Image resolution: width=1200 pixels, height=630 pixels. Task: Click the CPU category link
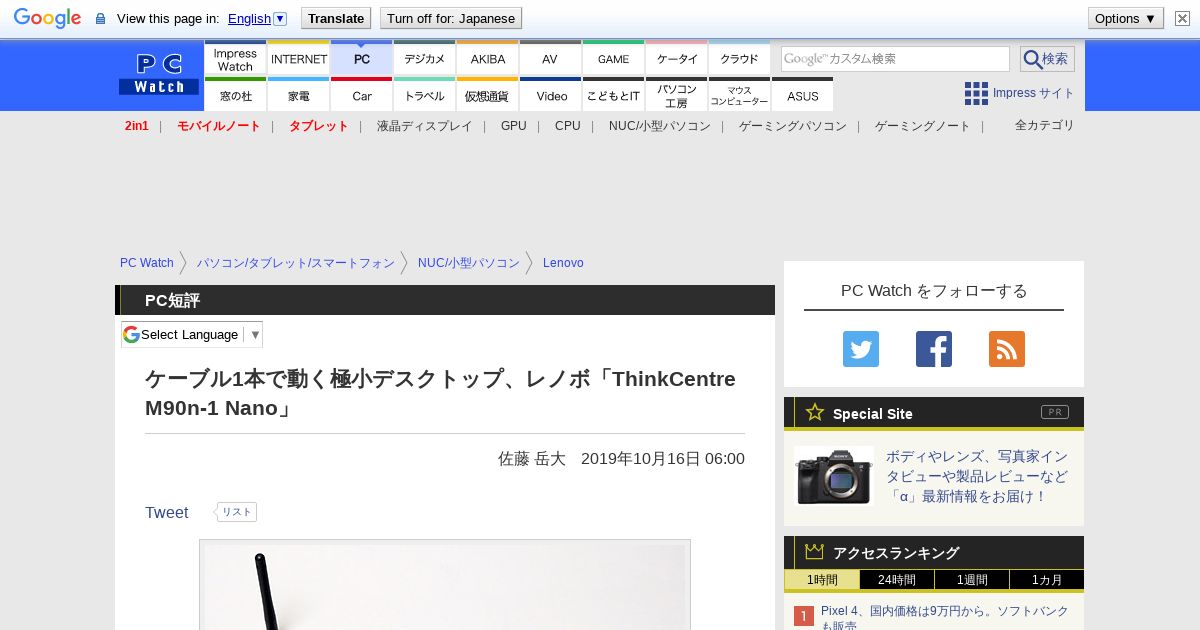[568, 126]
